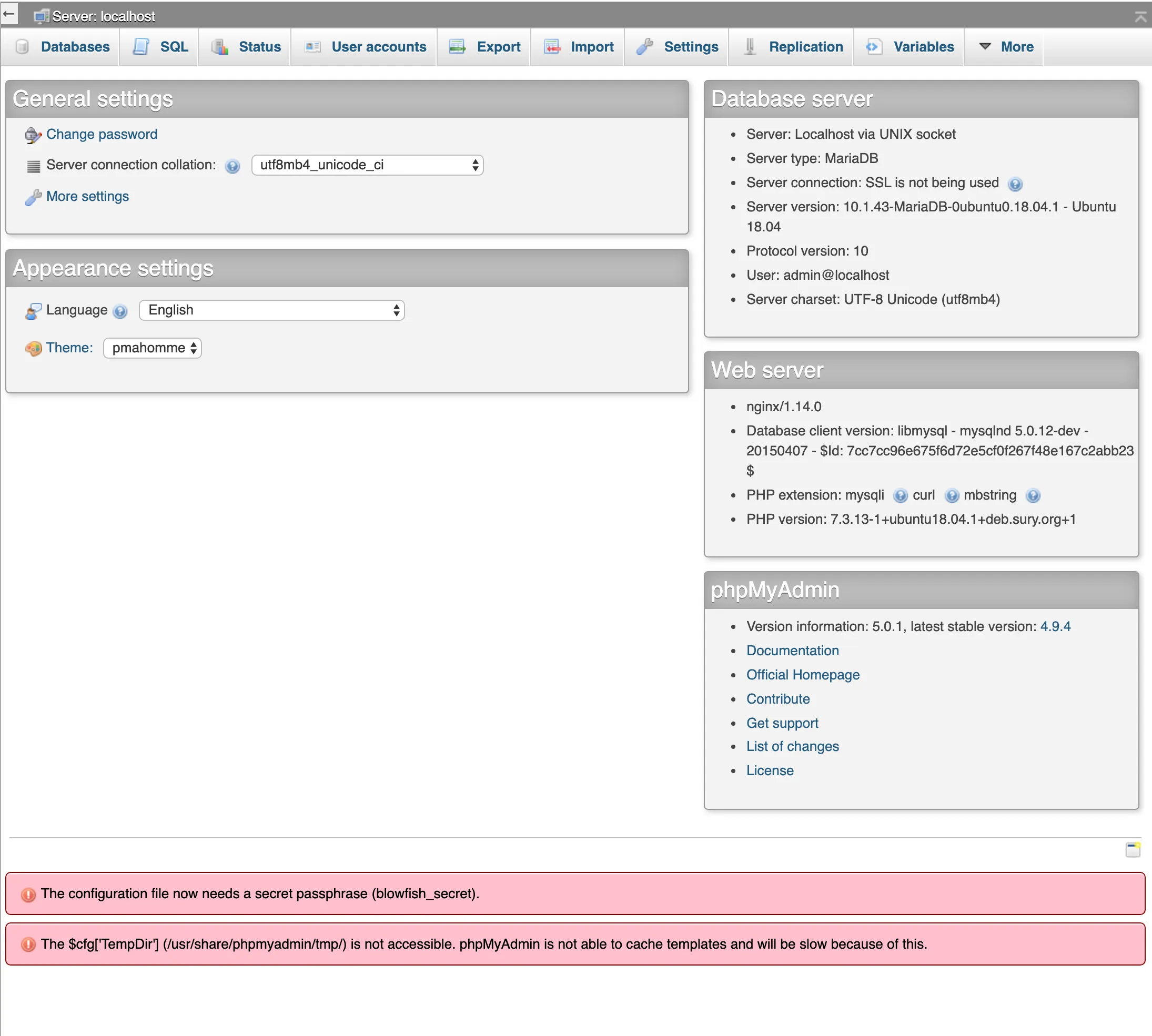Switch to the Databases tab

pyautogui.click(x=60, y=47)
